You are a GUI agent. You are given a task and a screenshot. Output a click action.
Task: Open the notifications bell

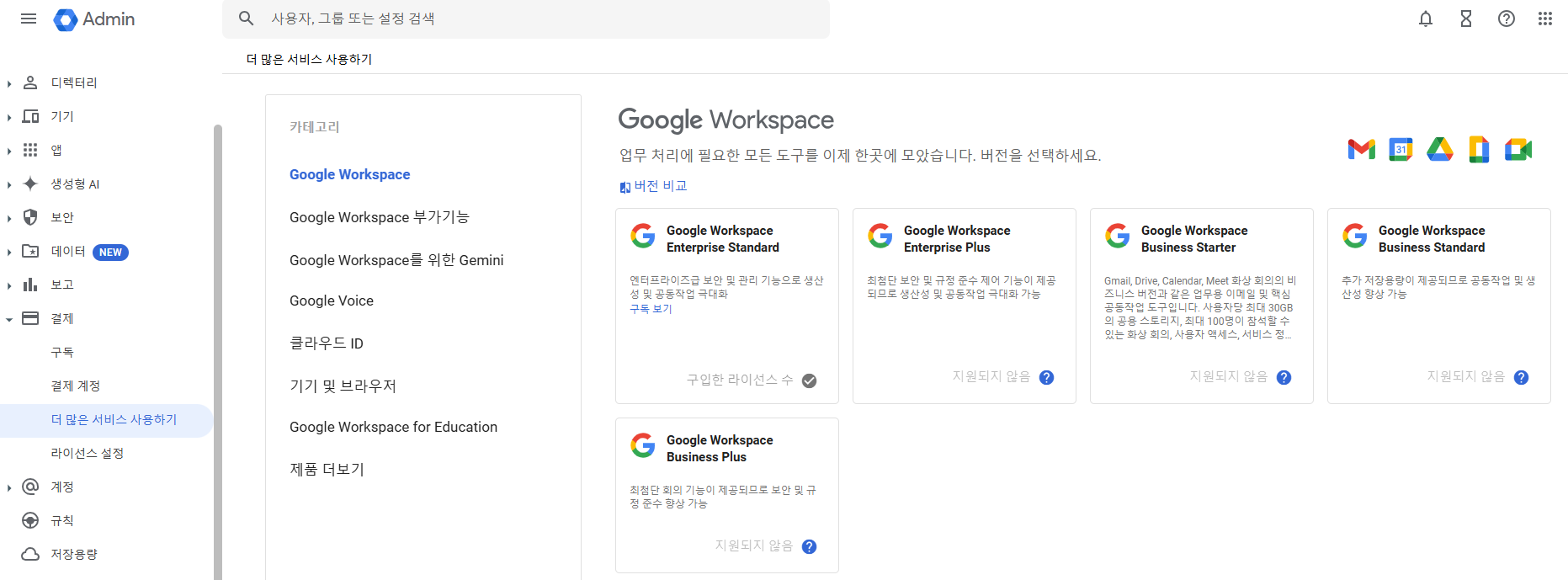click(x=1426, y=19)
